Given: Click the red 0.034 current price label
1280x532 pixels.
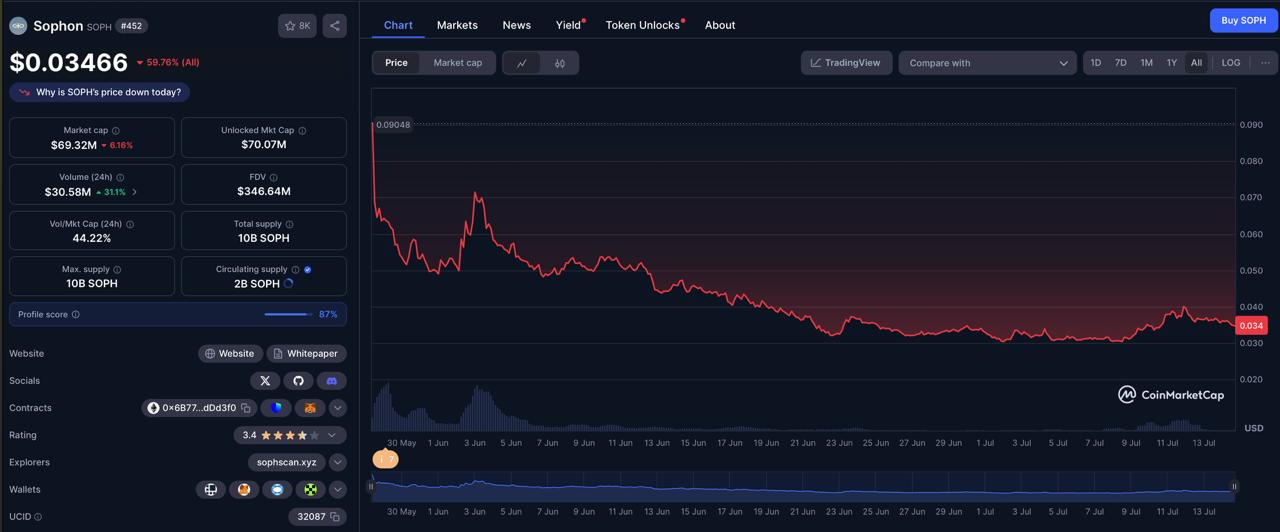Looking at the screenshot, I should 1251,326.
